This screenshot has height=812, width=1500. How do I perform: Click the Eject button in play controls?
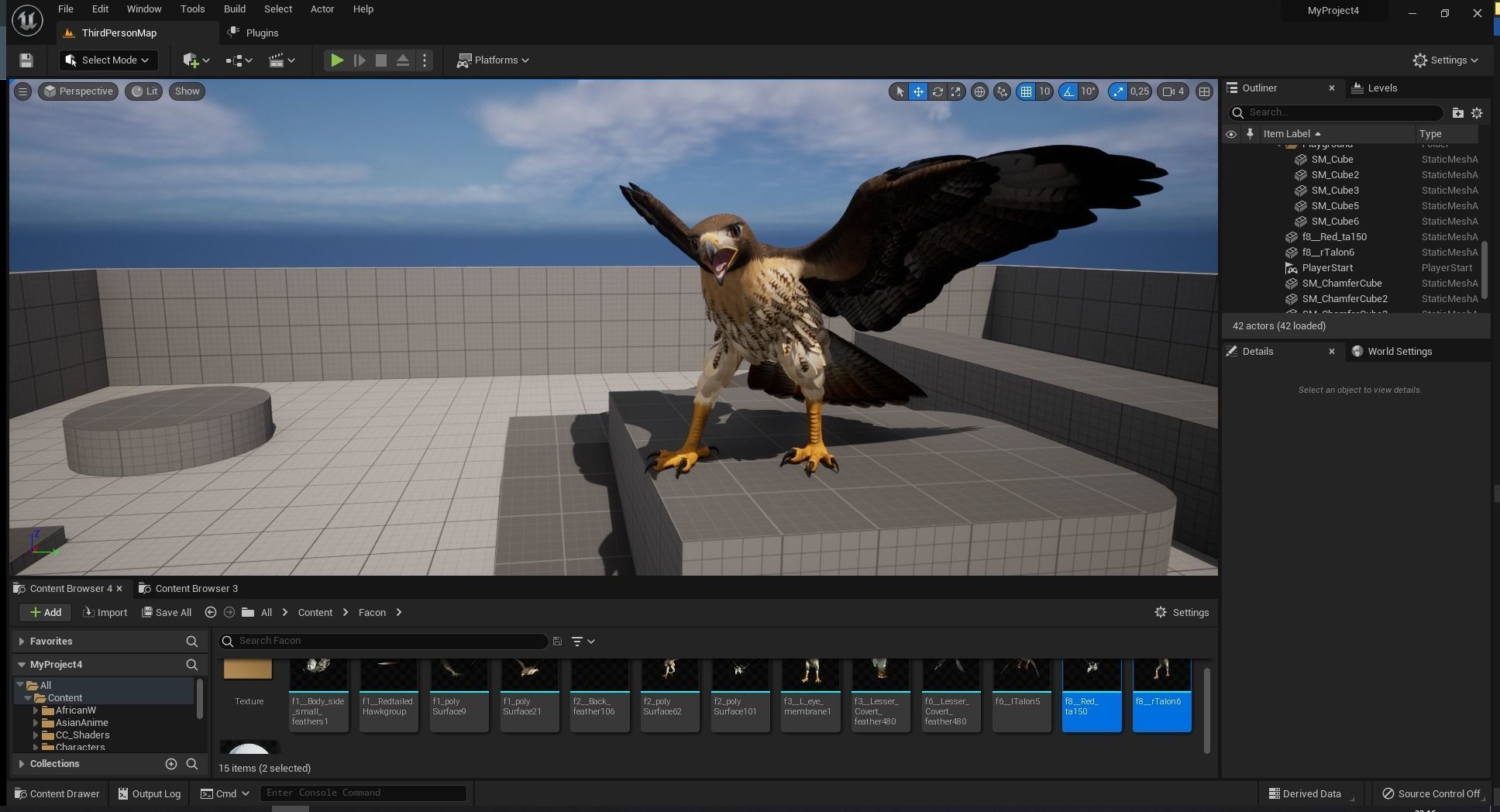pos(403,60)
